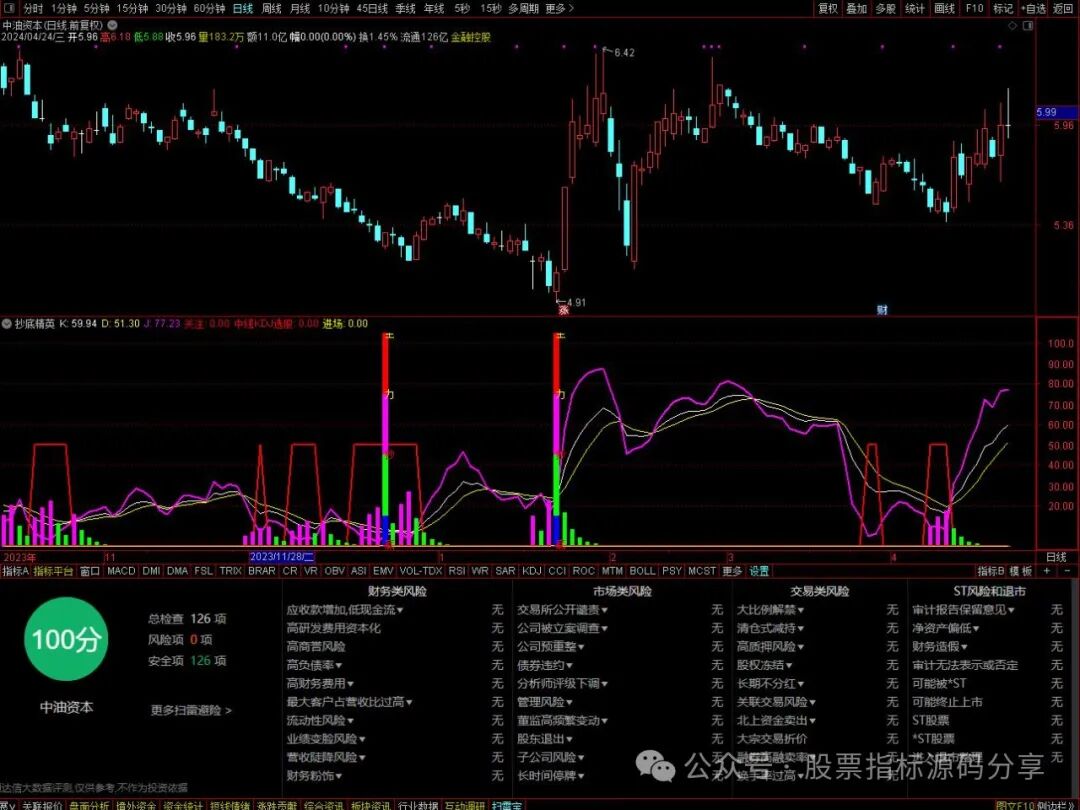
Task: Select the VOL-TDX indicator
Action: [420, 571]
